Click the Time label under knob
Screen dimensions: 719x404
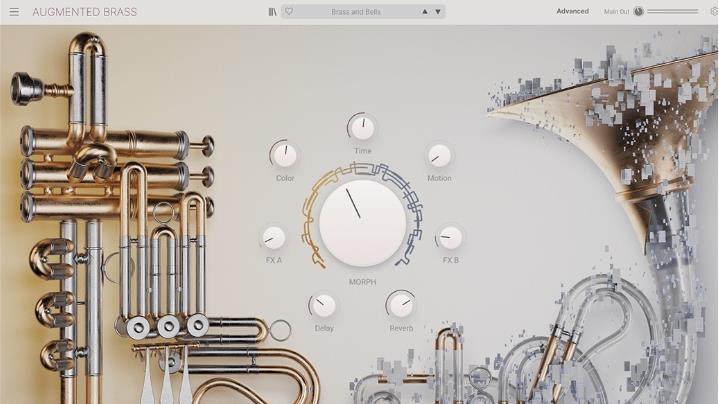tap(362, 150)
